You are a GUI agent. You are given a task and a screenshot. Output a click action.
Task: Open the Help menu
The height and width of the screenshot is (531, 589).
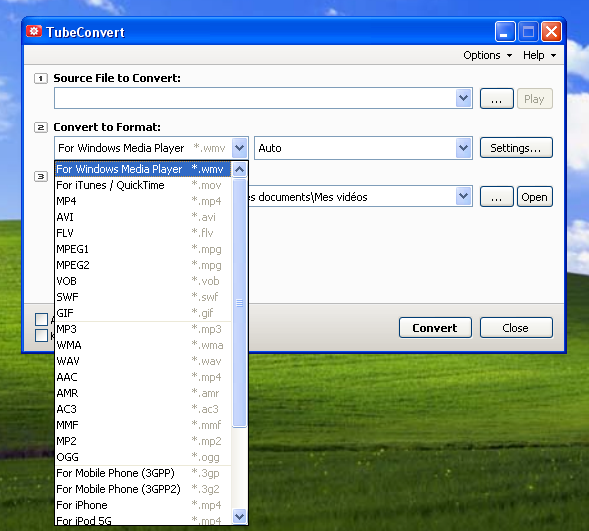(539, 55)
